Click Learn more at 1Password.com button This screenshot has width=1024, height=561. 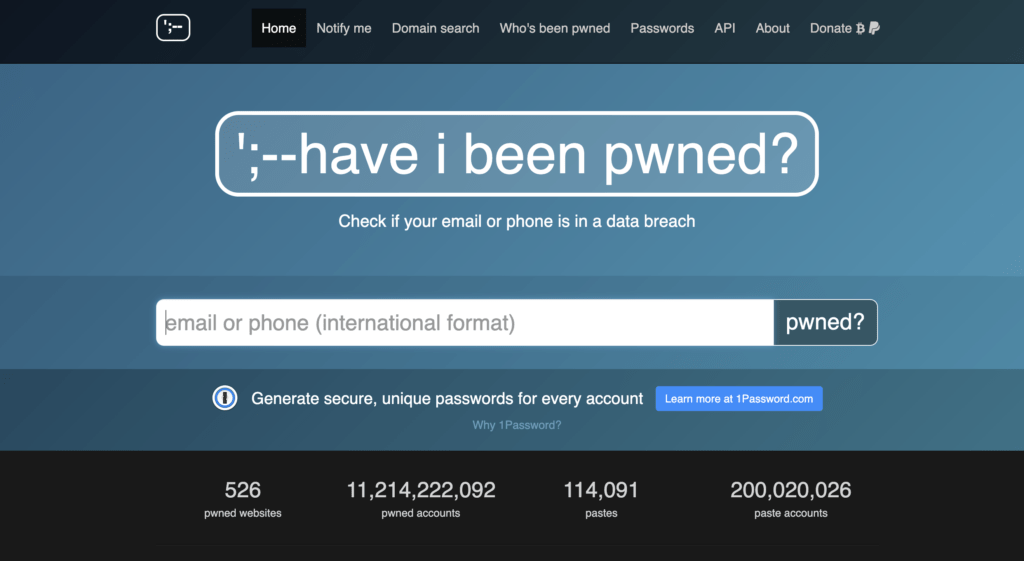pos(739,398)
